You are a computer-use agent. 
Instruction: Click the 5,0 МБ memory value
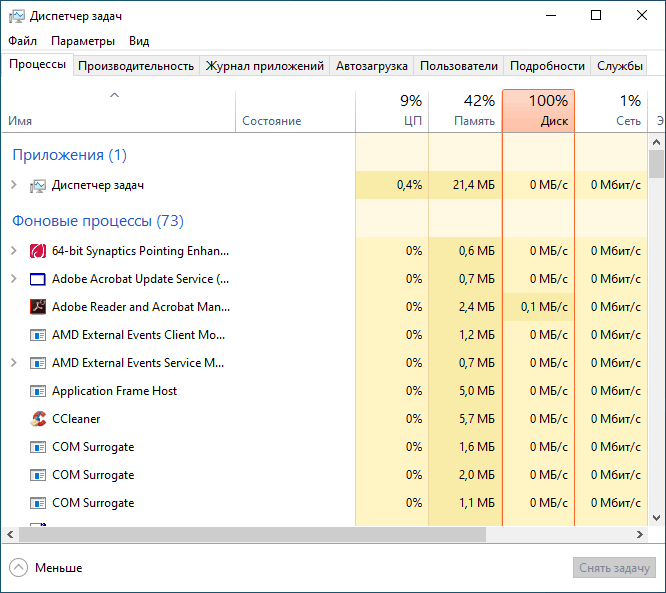[x=477, y=391]
